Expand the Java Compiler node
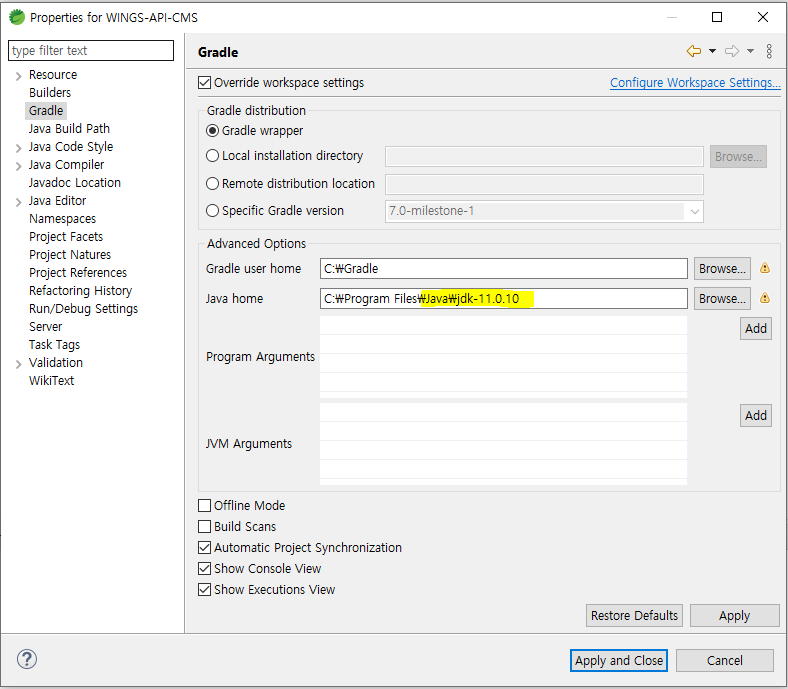 tap(19, 166)
